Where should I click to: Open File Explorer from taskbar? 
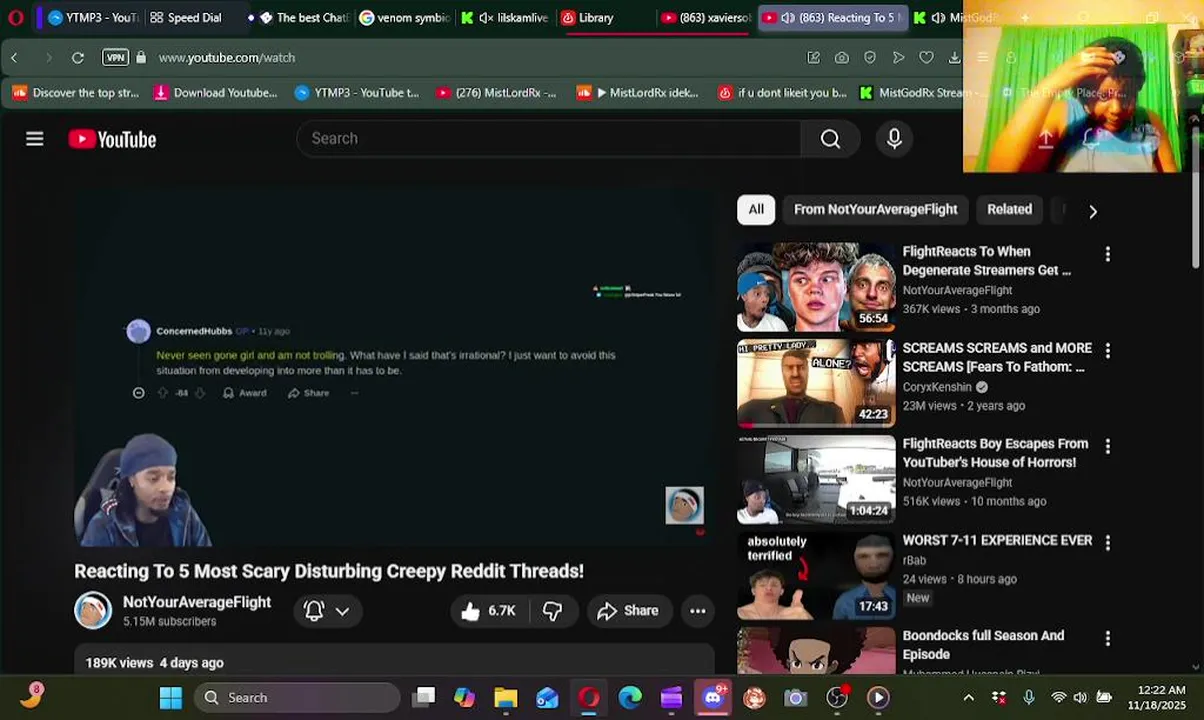(506, 698)
